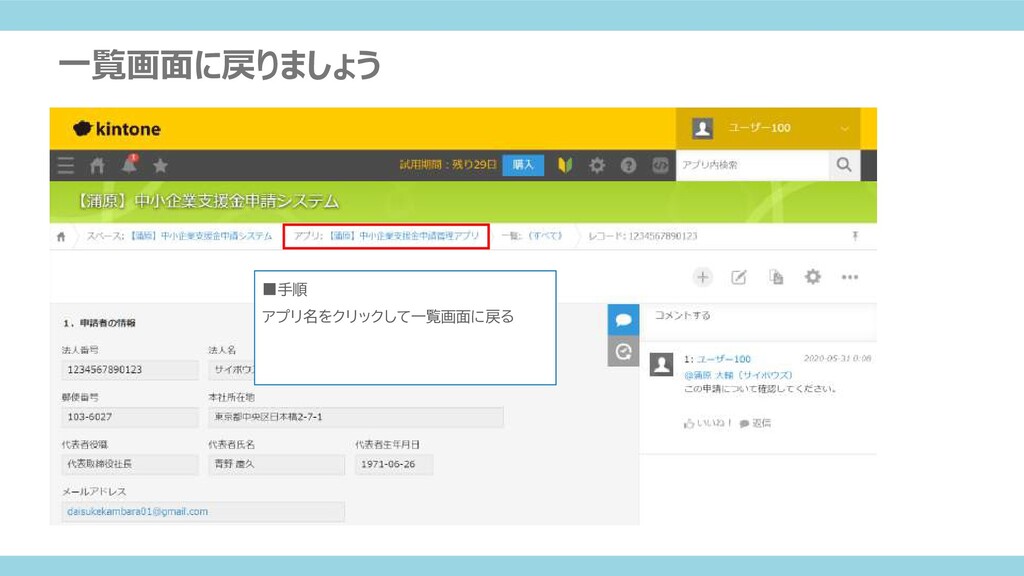
Task: Click the comment timestamp 2020-05-31
Action: click(x=837, y=359)
